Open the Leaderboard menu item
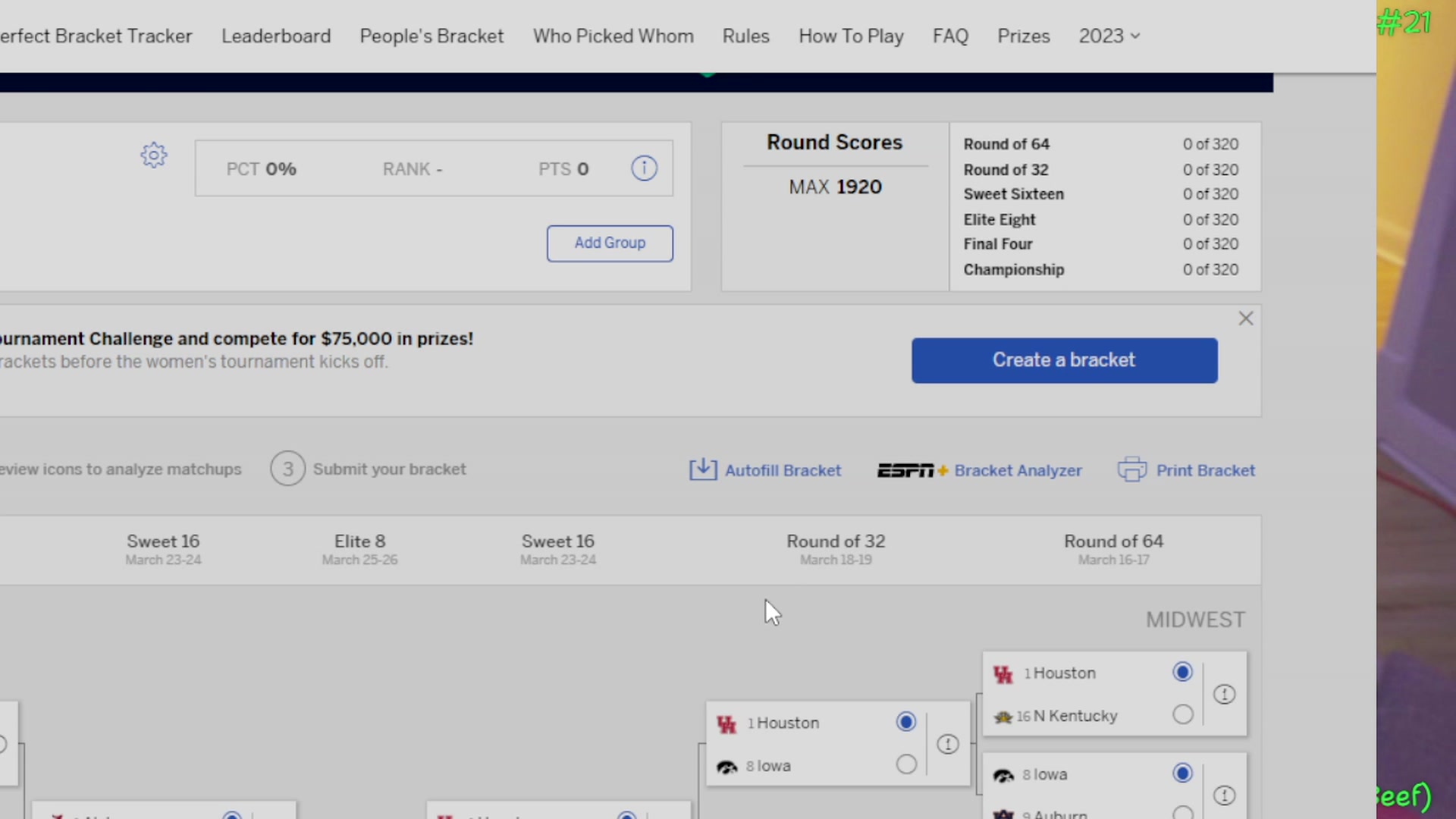Viewport: 1456px width, 819px height. (276, 36)
